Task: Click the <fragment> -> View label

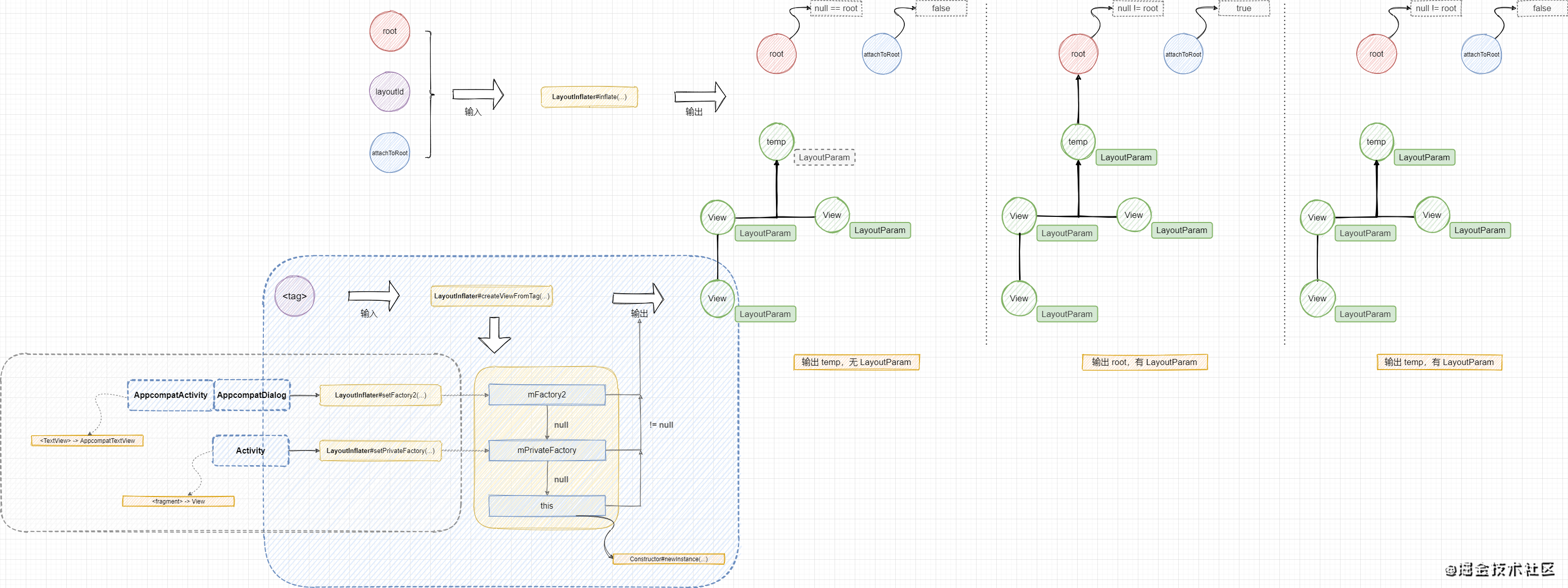Action: coord(178,502)
